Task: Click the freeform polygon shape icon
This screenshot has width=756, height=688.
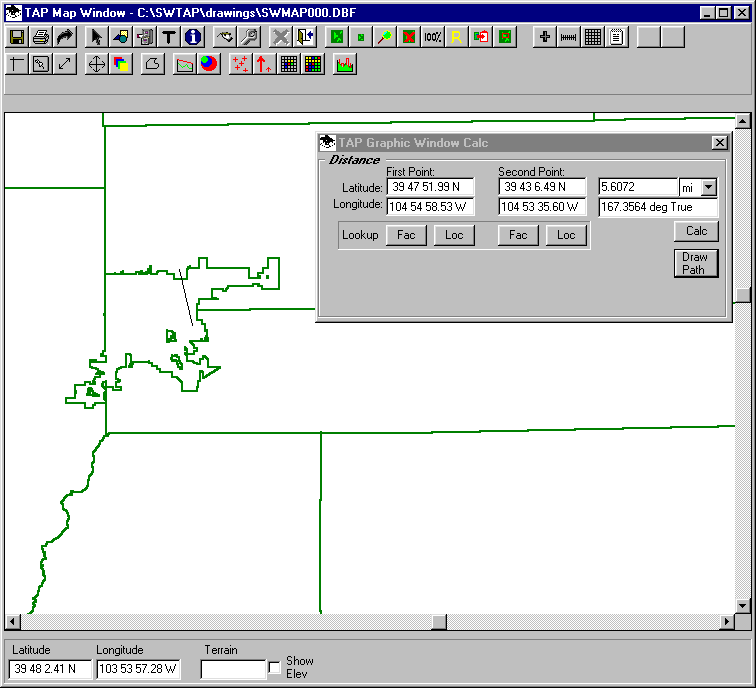Action: pyautogui.click(x=152, y=64)
